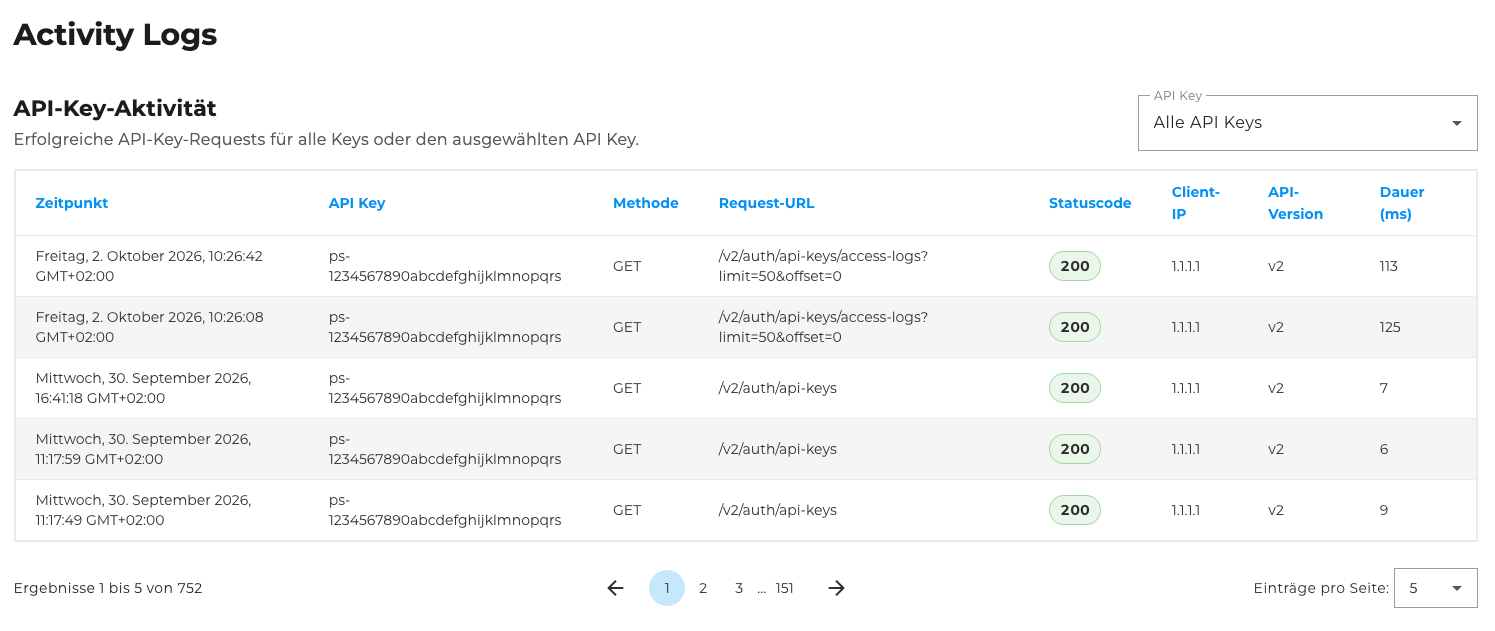Open the Einträge pro Seite dropdown

click(1435, 588)
